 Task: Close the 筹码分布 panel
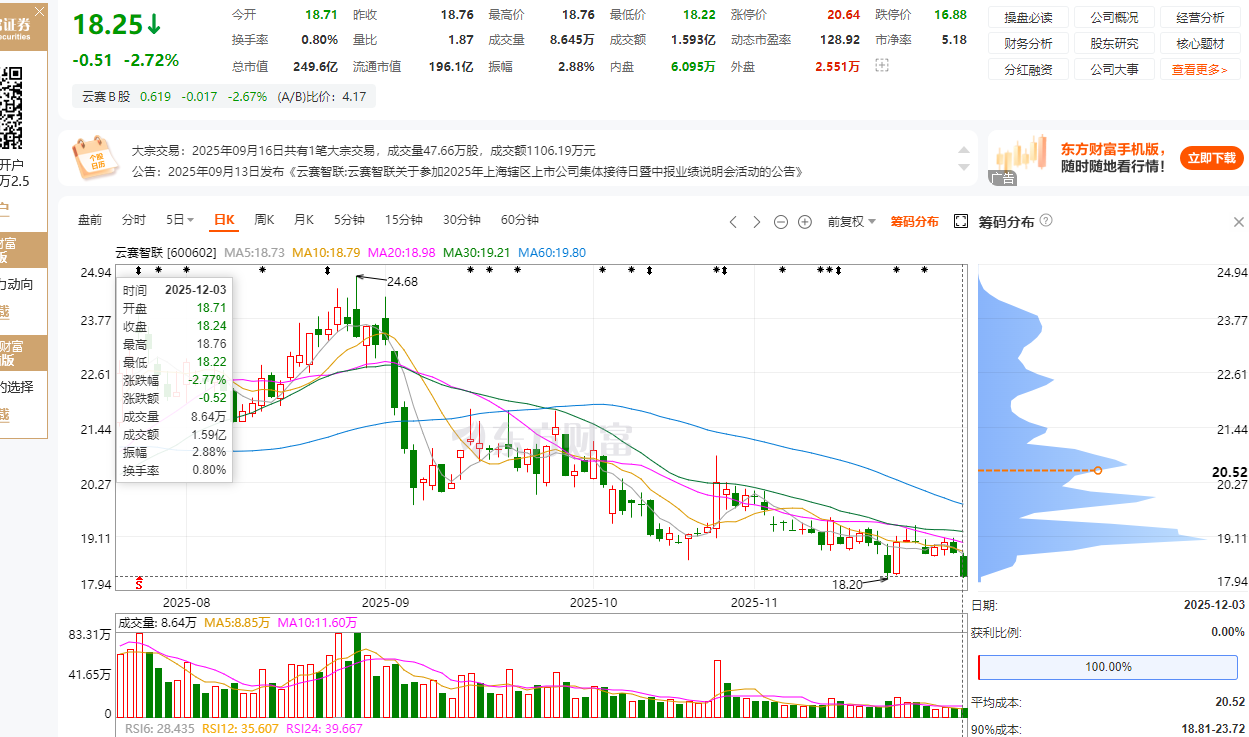[1239, 222]
